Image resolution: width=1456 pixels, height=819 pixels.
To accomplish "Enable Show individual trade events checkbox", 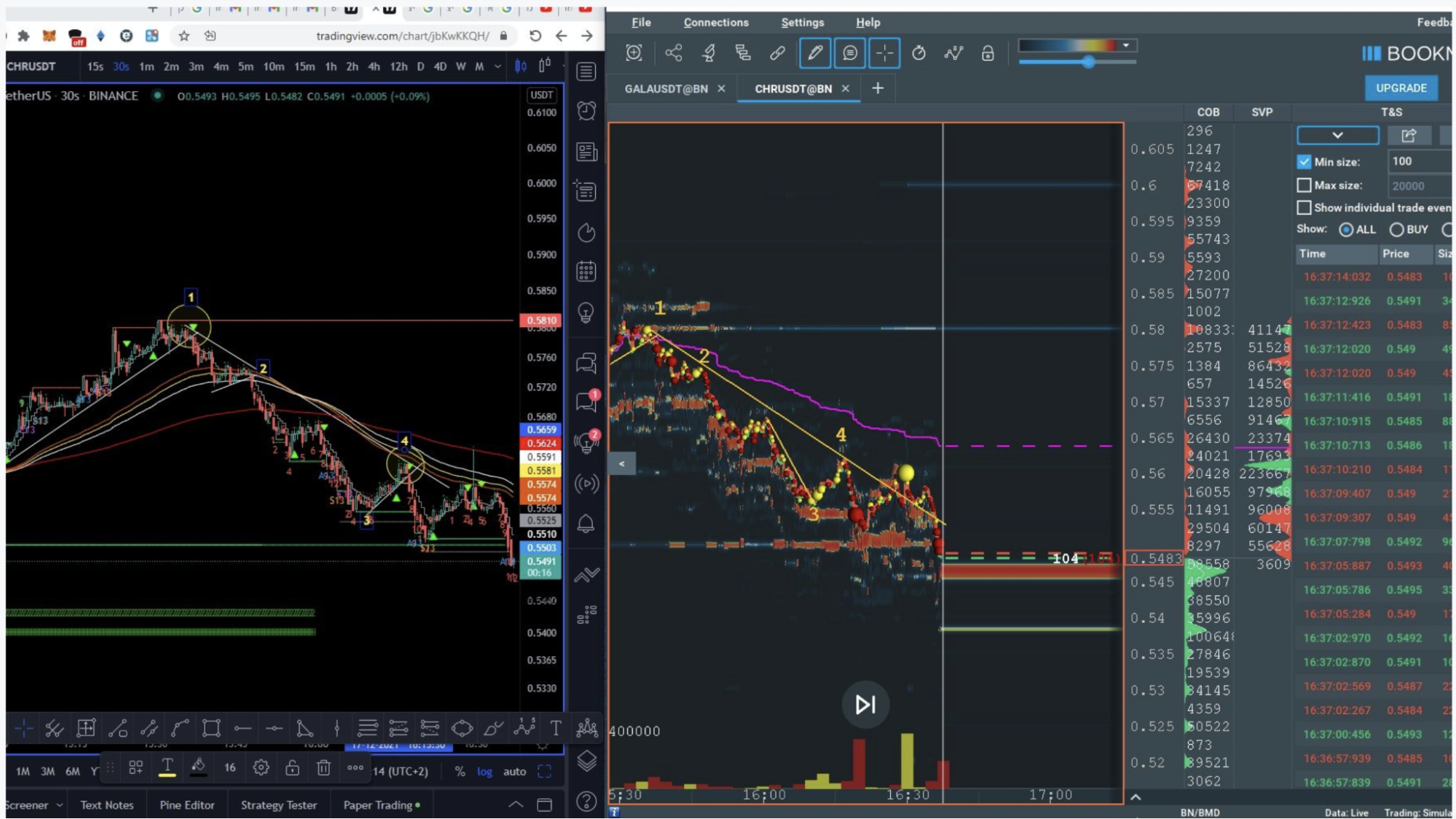I will coord(1304,208).
